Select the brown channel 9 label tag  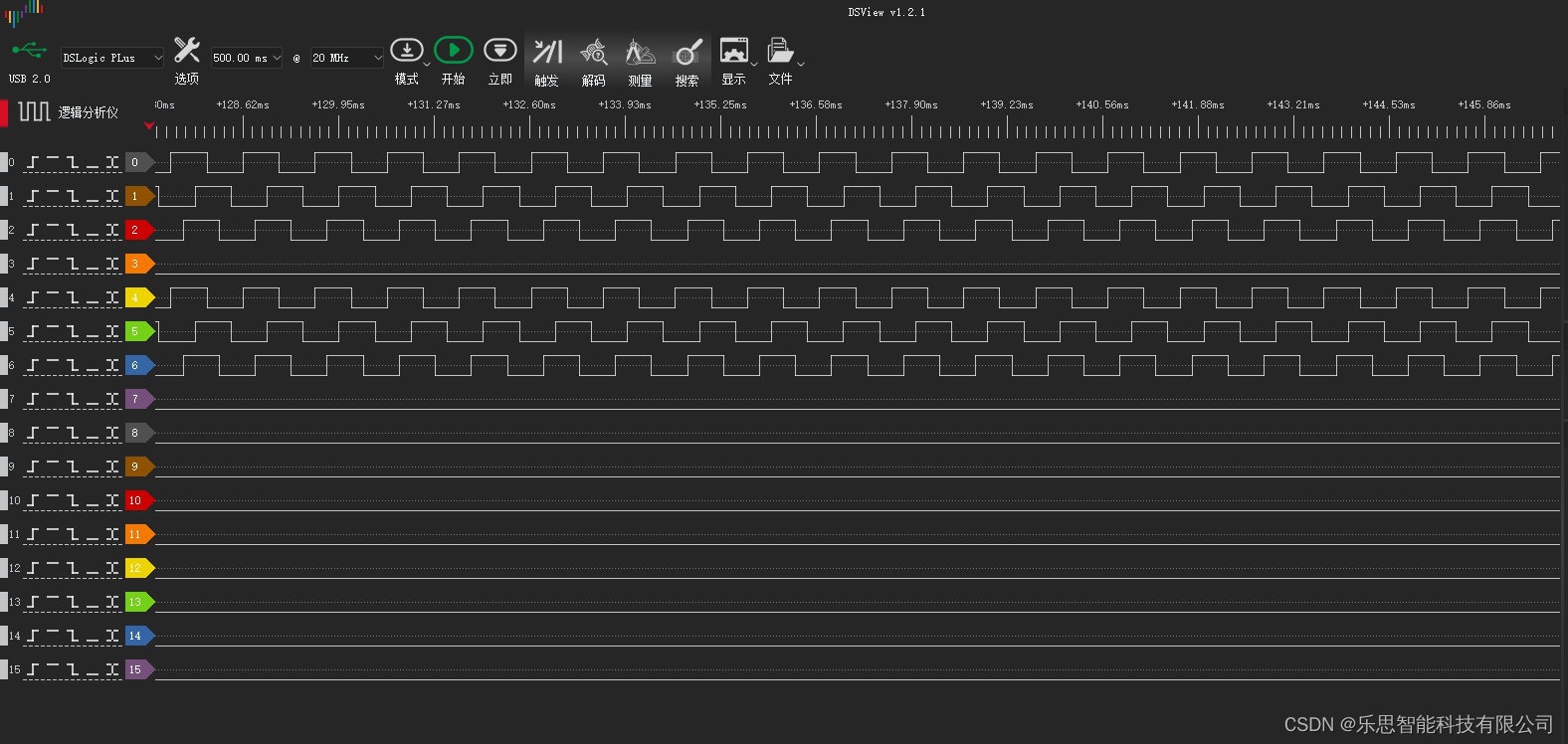139,466
